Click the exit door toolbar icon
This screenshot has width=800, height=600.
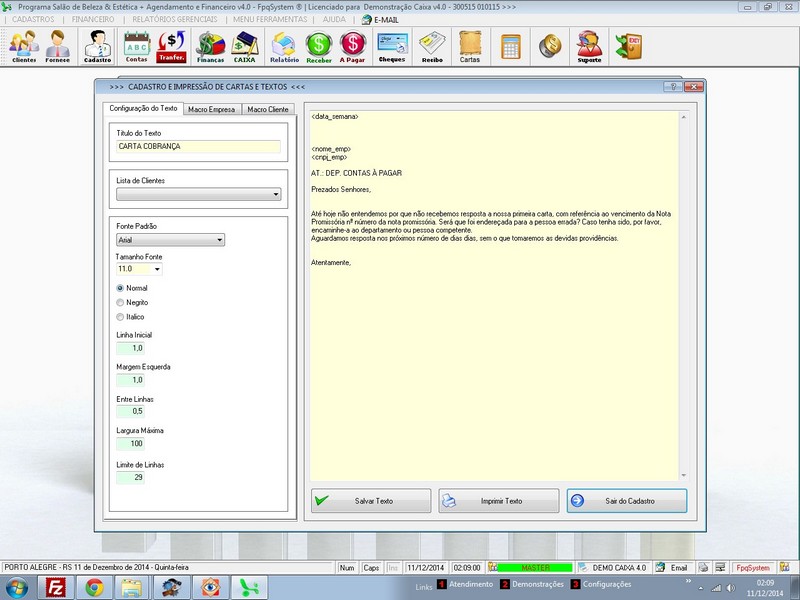(x=629, y=46)
